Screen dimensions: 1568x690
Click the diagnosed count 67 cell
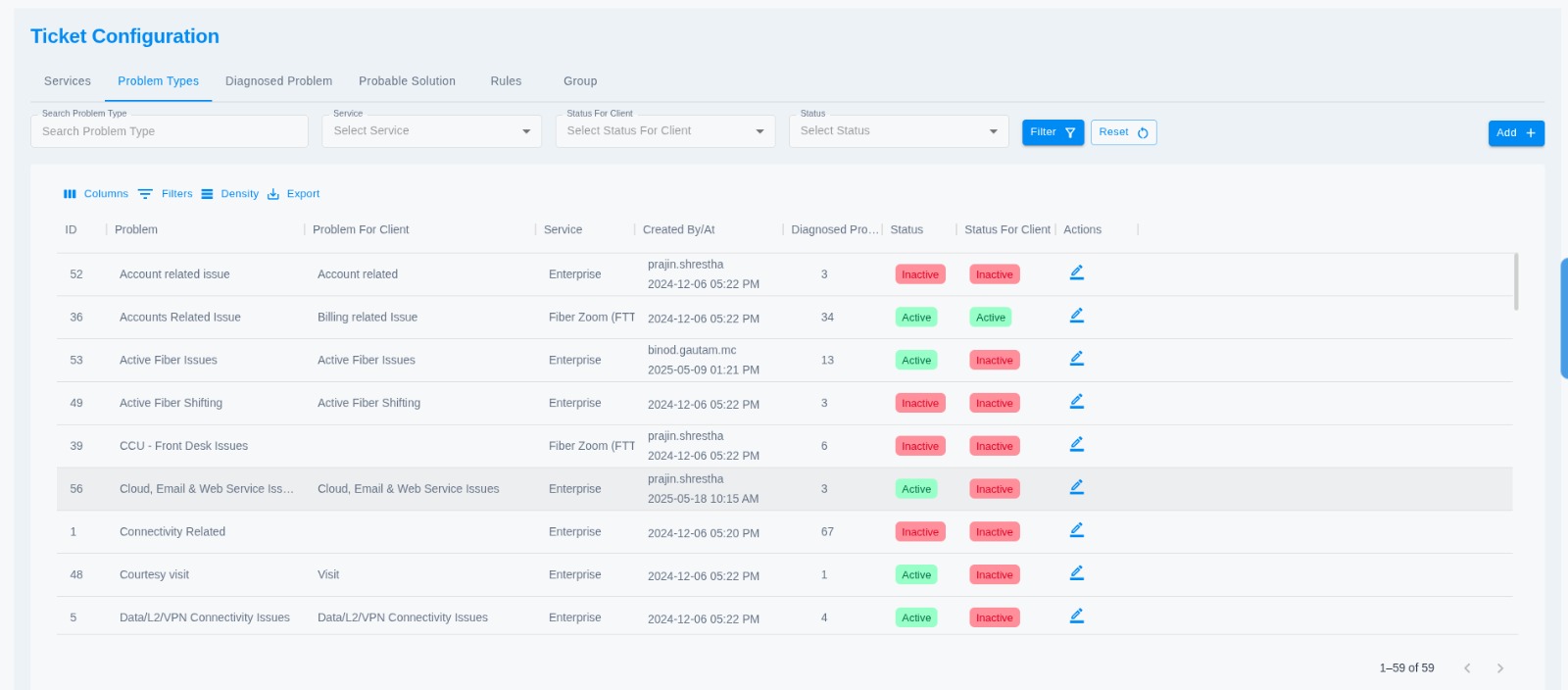point(827,532)
